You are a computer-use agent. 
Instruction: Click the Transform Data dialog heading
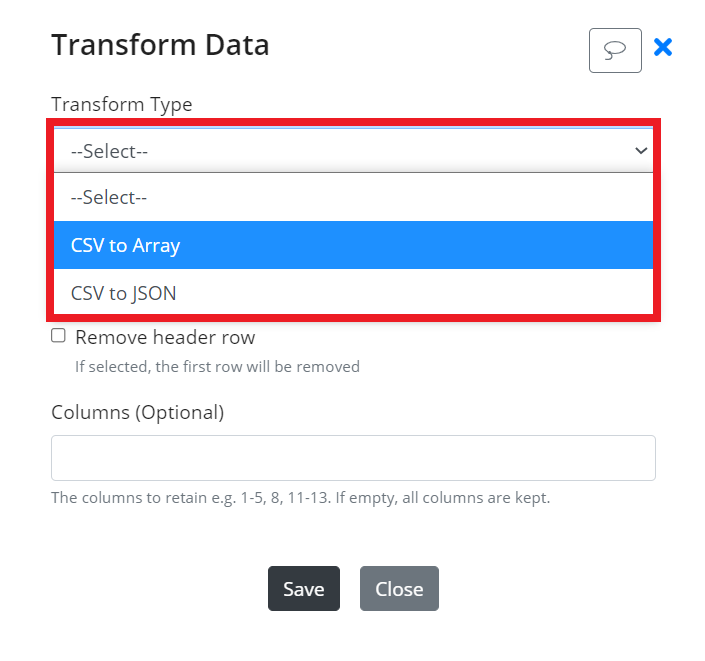coord(160,45)
